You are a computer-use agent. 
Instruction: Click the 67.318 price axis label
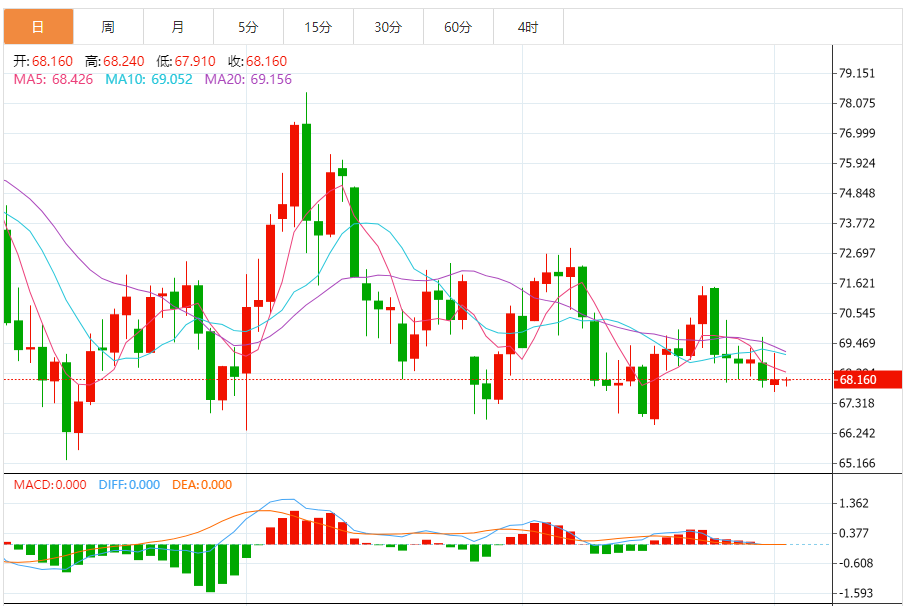[857, 403]
